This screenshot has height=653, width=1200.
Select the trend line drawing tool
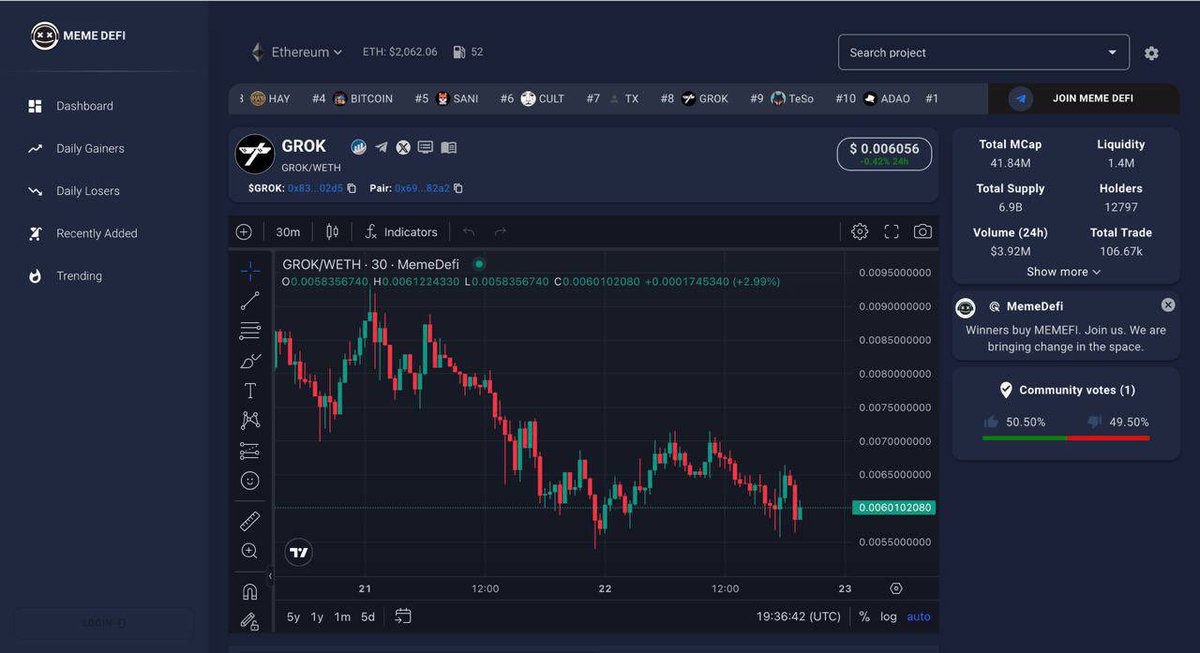tap(250, 300)
